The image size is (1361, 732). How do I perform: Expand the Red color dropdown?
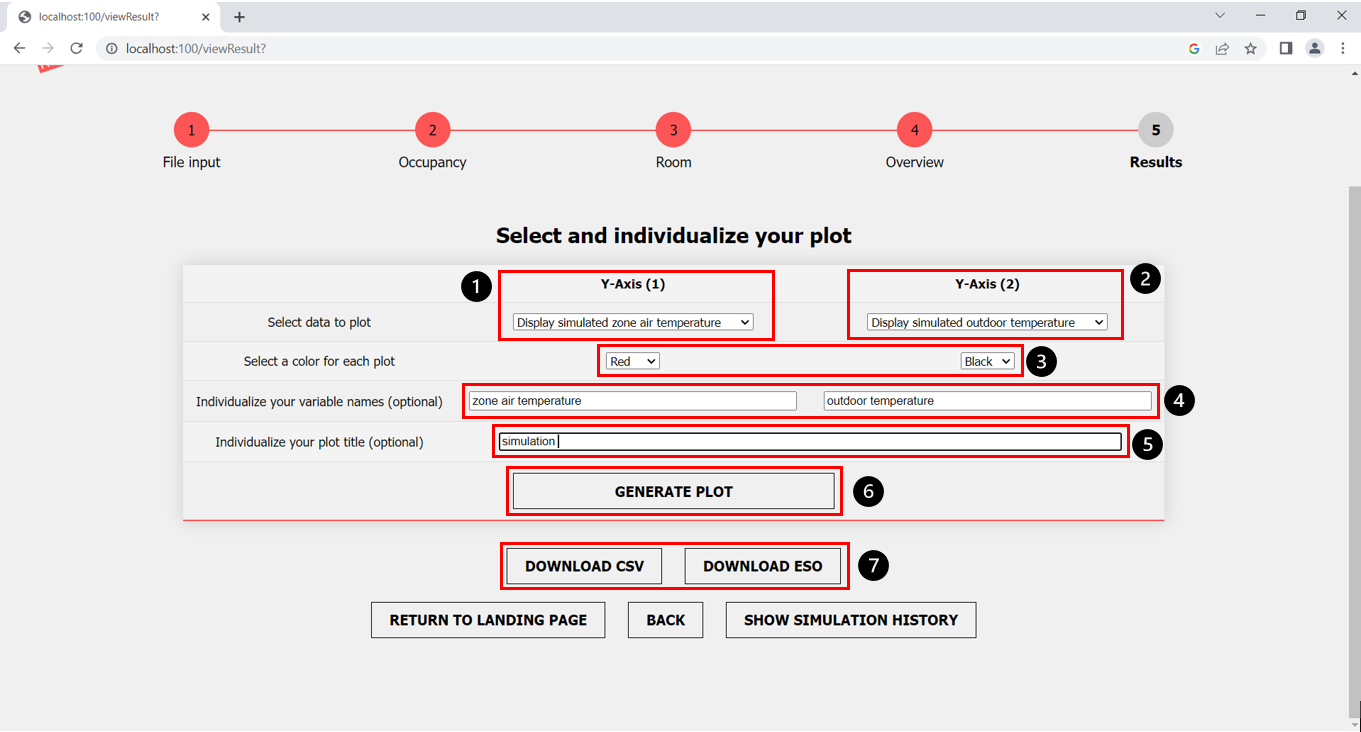(632, 361)
